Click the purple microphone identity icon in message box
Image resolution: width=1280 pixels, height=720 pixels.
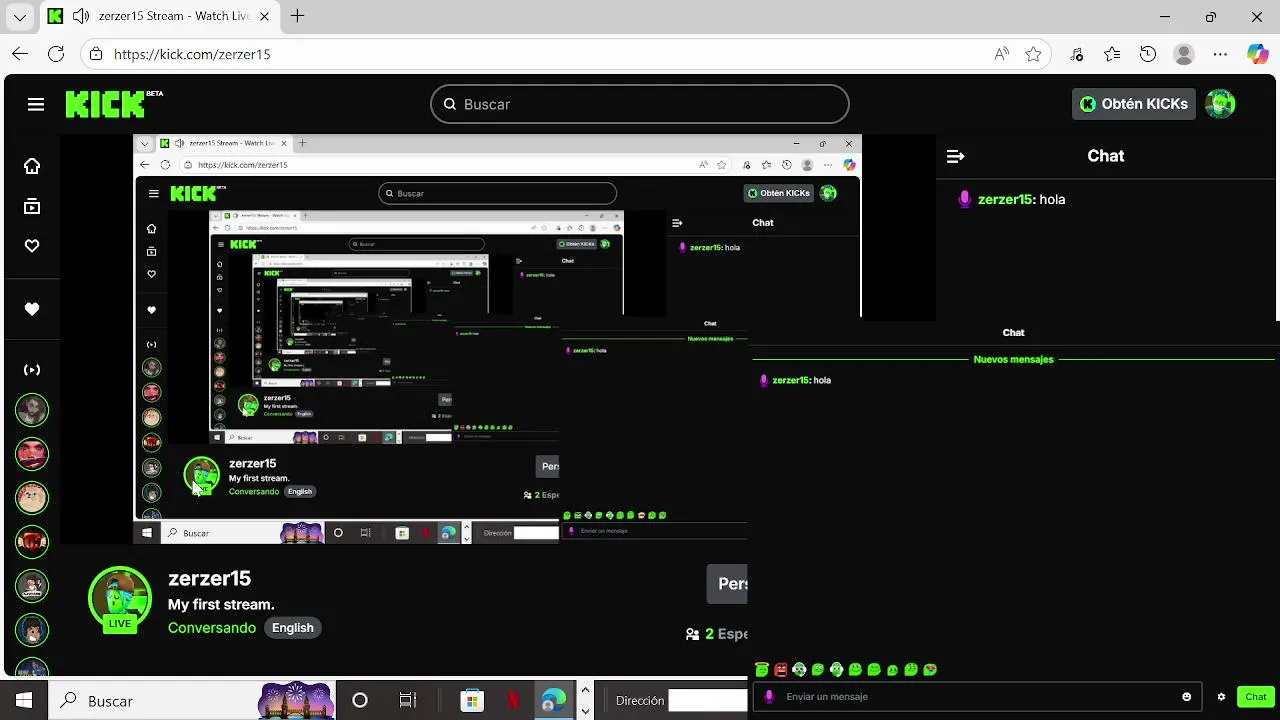click(x=769, y=697)
